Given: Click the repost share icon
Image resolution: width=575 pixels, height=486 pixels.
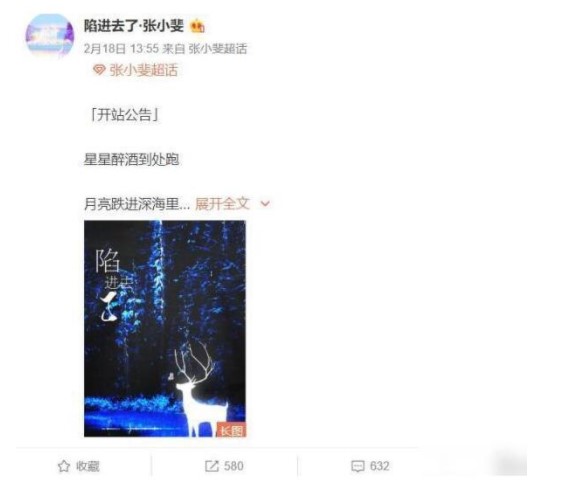Looking at the screenshot, I should (212, 466).
